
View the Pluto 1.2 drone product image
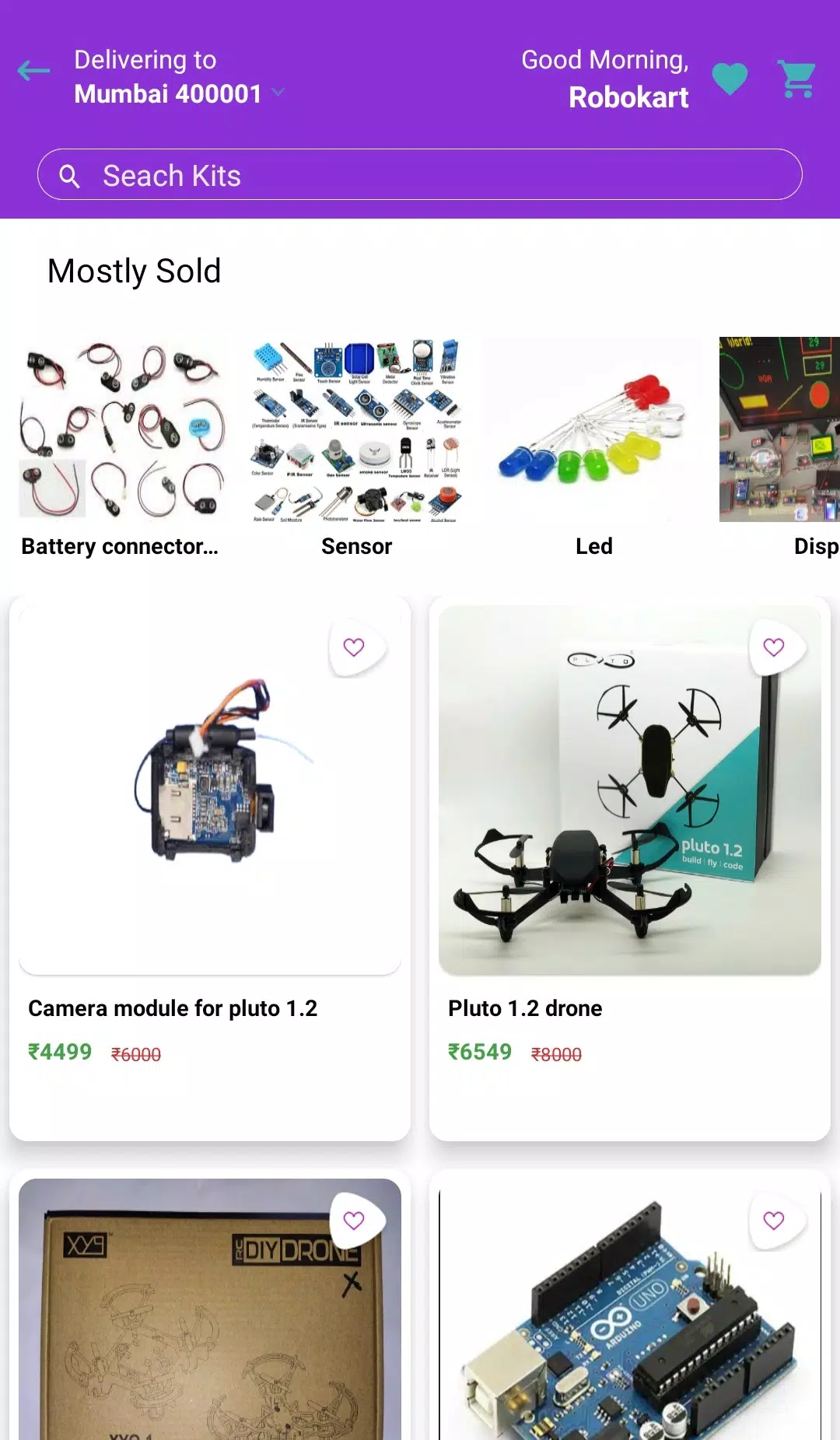pyautogui.click(x=630, y=790)
